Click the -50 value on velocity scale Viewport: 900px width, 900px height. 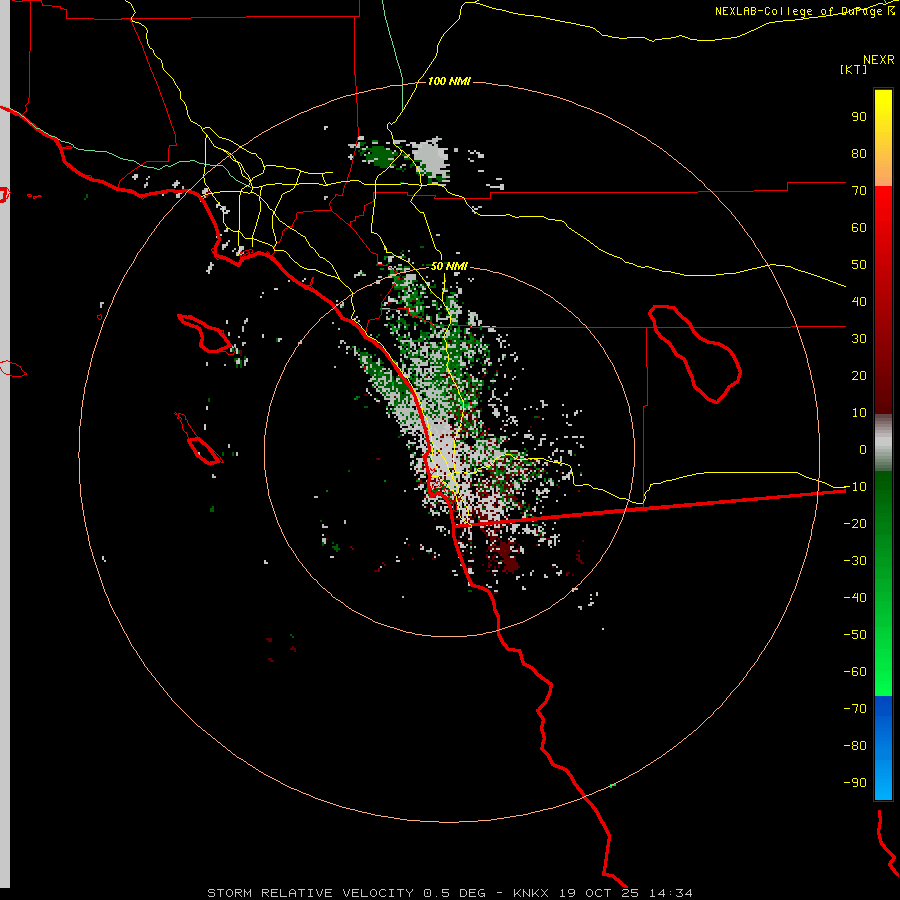pyautogui.click(x=855, y=634)
